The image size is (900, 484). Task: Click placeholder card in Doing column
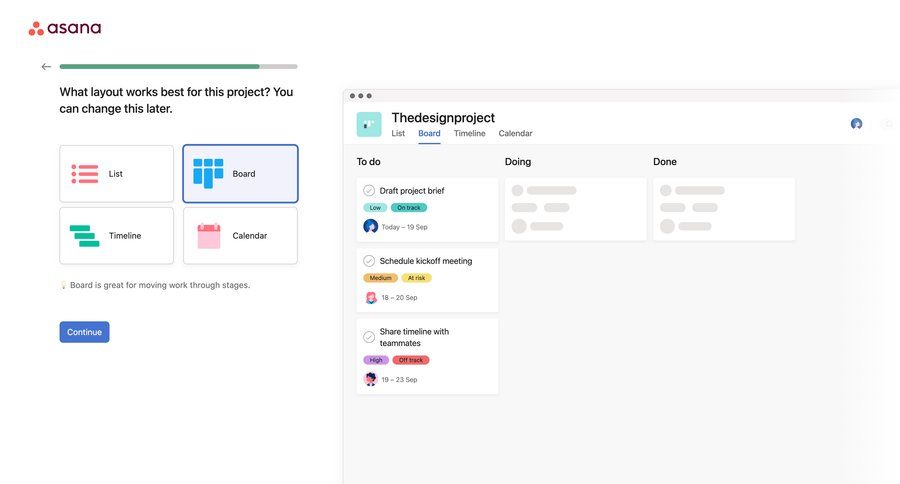[x=576, y=209]
